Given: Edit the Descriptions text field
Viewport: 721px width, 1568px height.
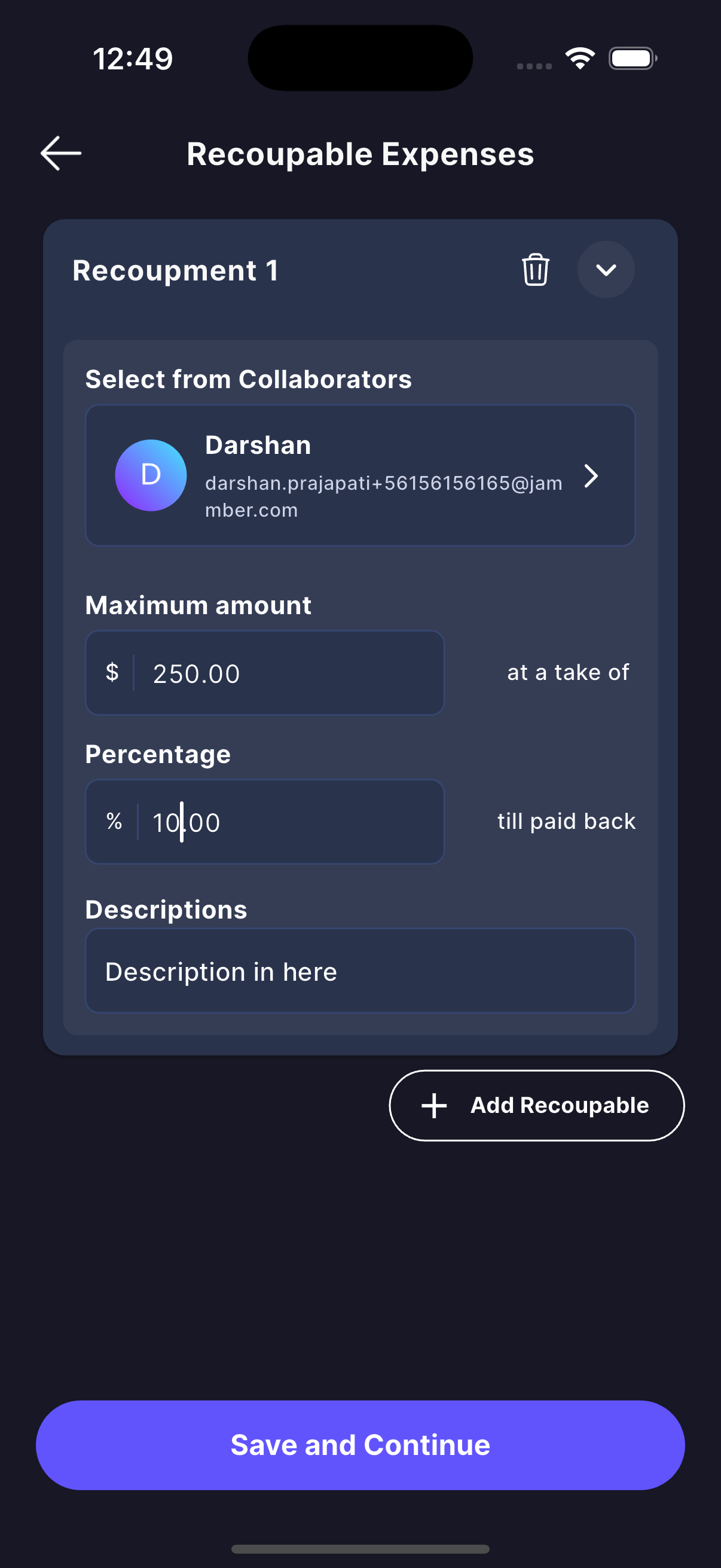Looking at the screenshot, I should (x=360, y=971).
